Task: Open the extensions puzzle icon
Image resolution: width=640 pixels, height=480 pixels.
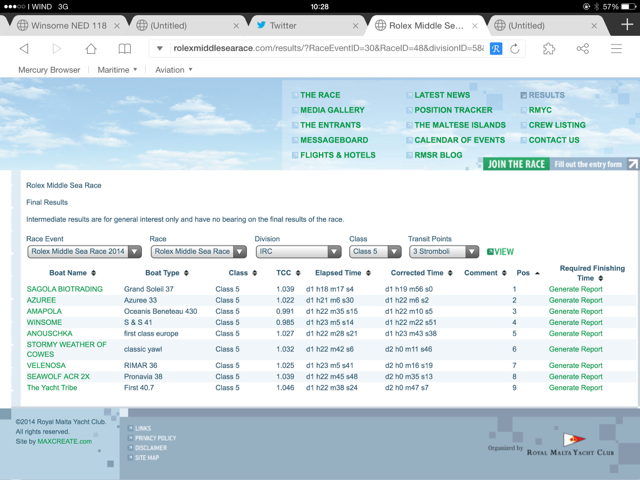Action: tap(549, 49)
